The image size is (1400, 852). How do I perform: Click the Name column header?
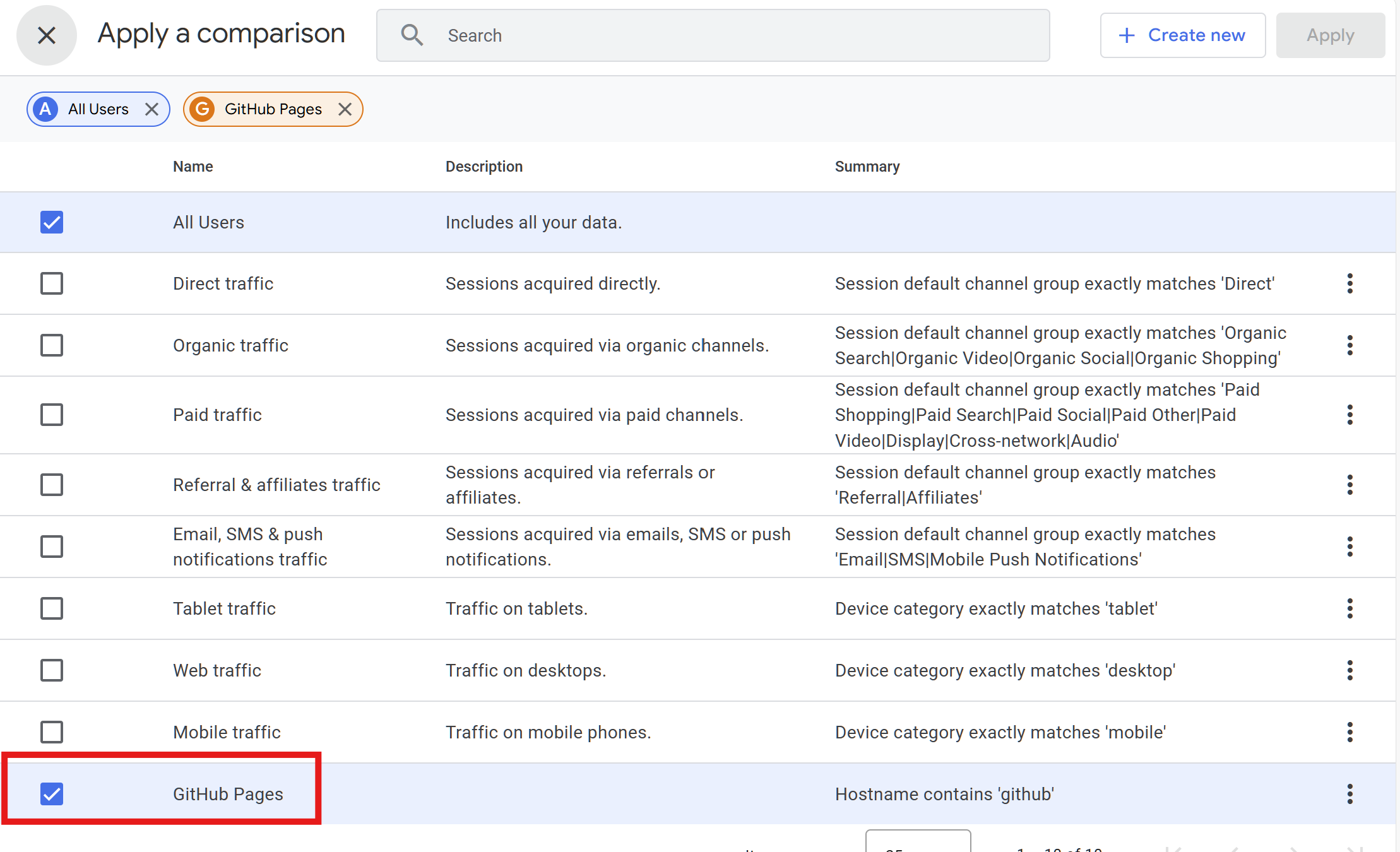click(193, 167)
